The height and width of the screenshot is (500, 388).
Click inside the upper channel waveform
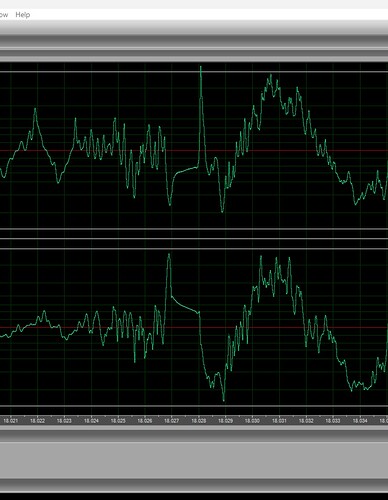click(194, 150)
